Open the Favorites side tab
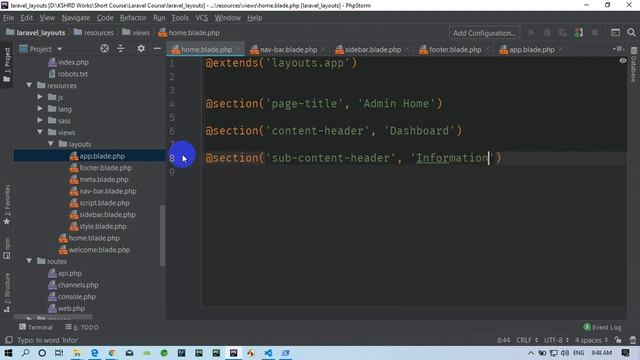This screenshot has height=360, width=640. [x=7, y=204]
